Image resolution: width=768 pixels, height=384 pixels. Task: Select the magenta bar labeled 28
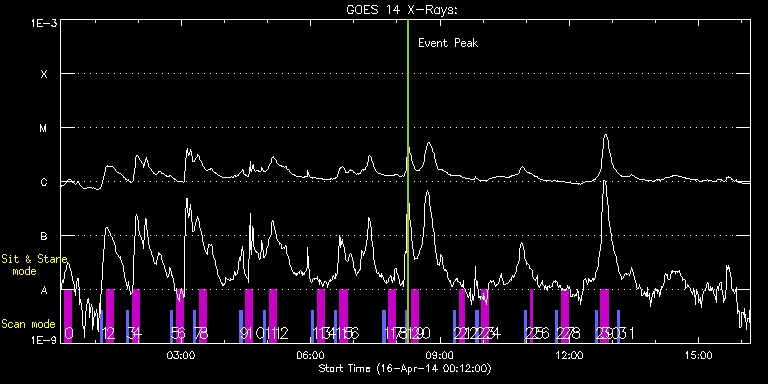565,316
